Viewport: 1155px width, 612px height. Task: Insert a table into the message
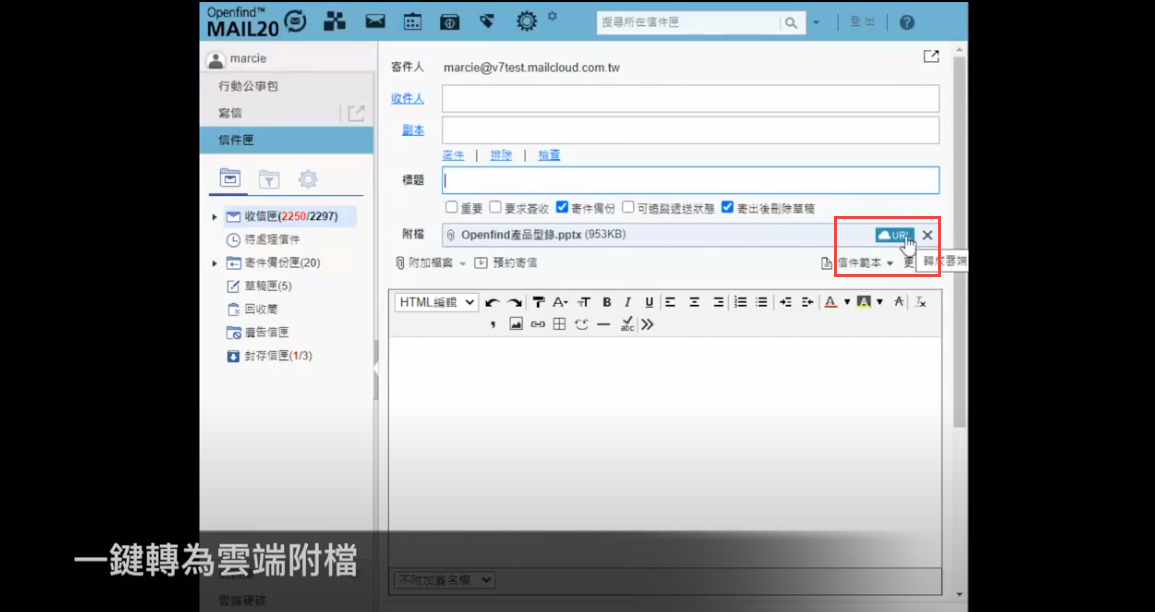[559, 324]
